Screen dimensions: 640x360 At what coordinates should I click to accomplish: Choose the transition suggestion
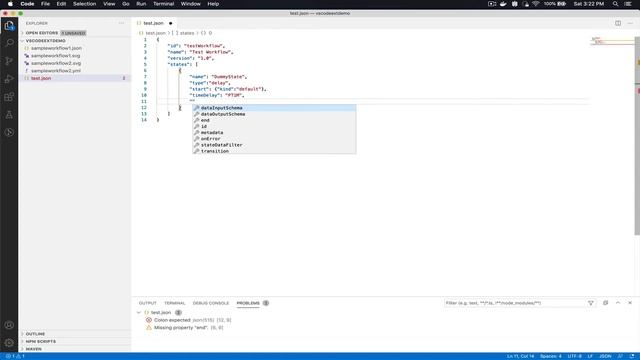(x=274, y=151)
